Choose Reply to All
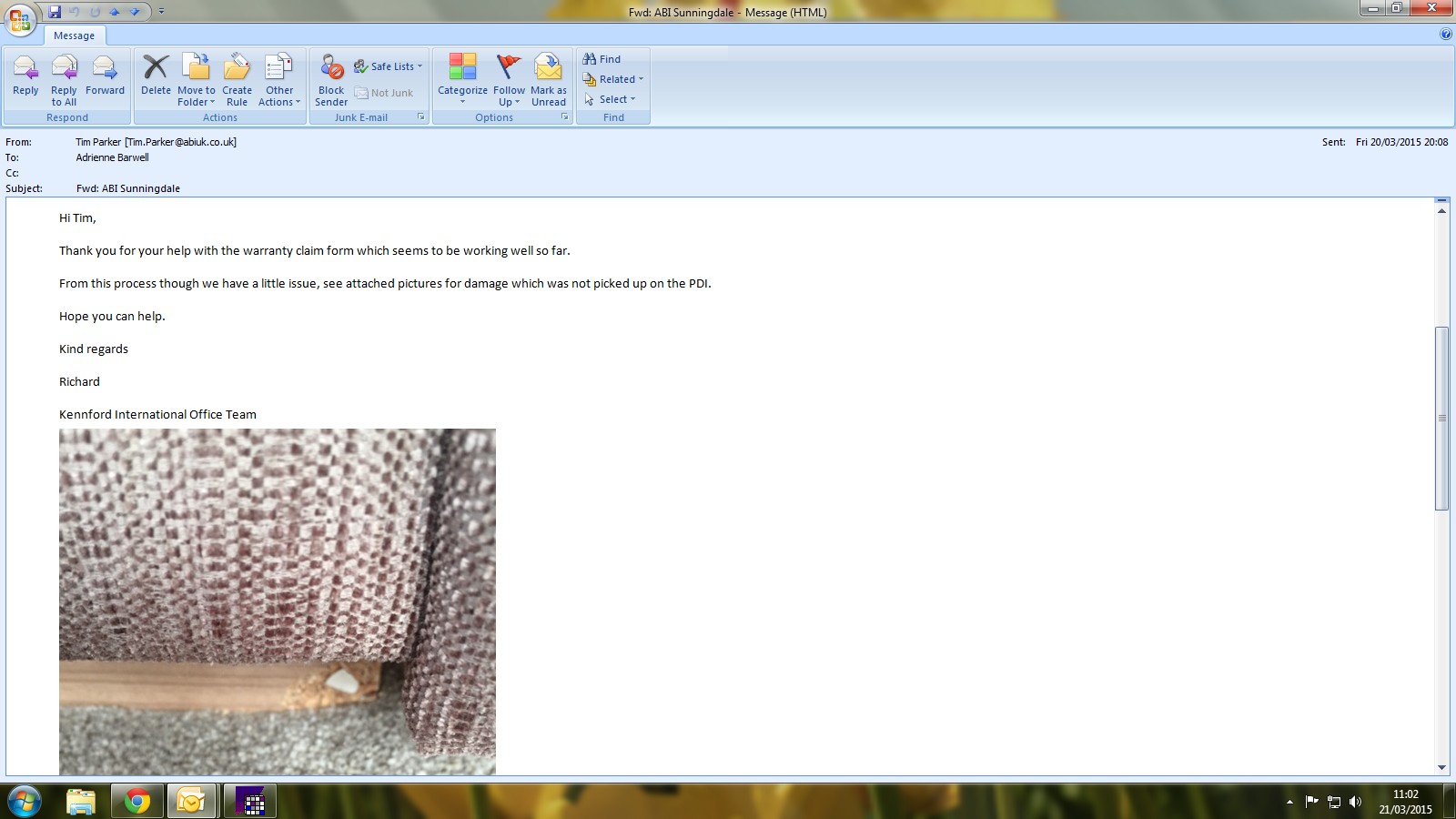This screenshot has height=819, width=1456. point(64,80)
